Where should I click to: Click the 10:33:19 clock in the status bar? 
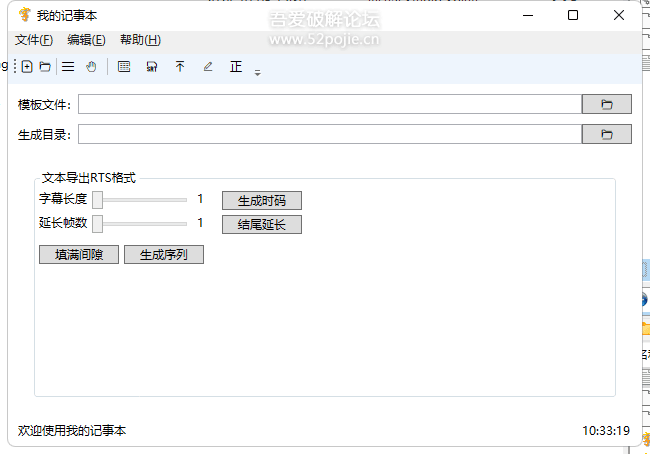[606, 431]
